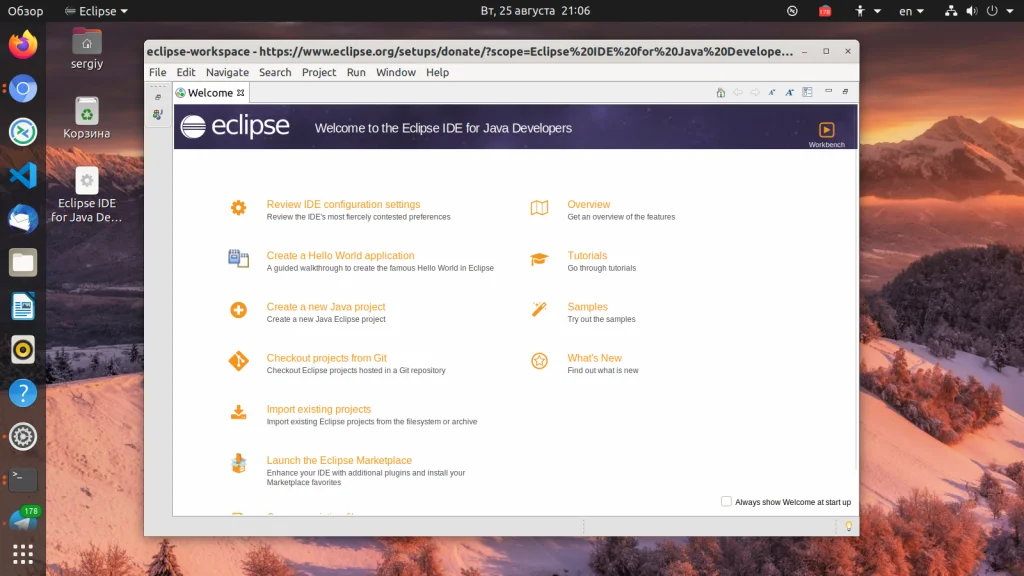
Task: Open the system power menu arrow
Action: [1010, 11]
